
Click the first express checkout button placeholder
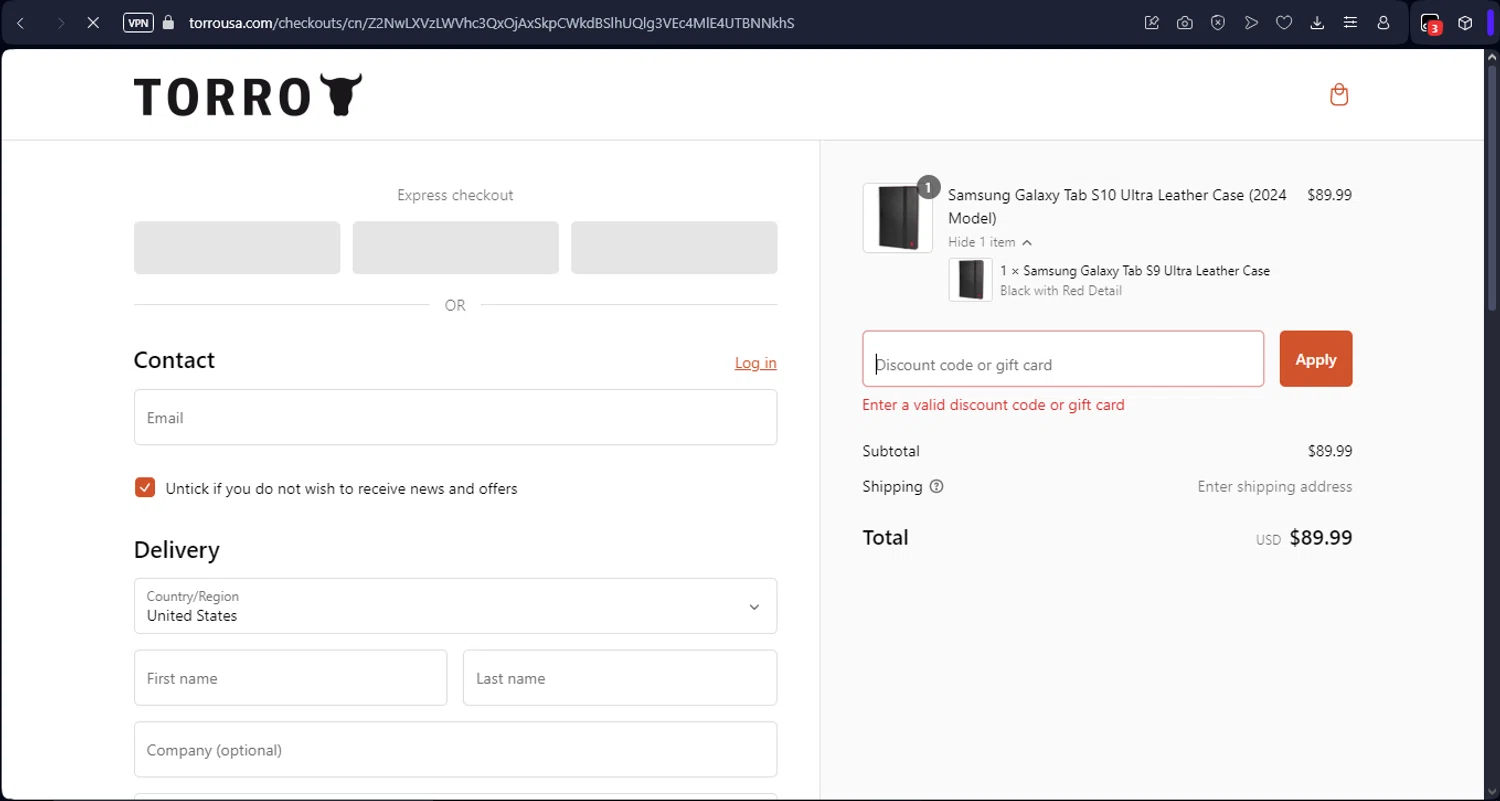237,248
